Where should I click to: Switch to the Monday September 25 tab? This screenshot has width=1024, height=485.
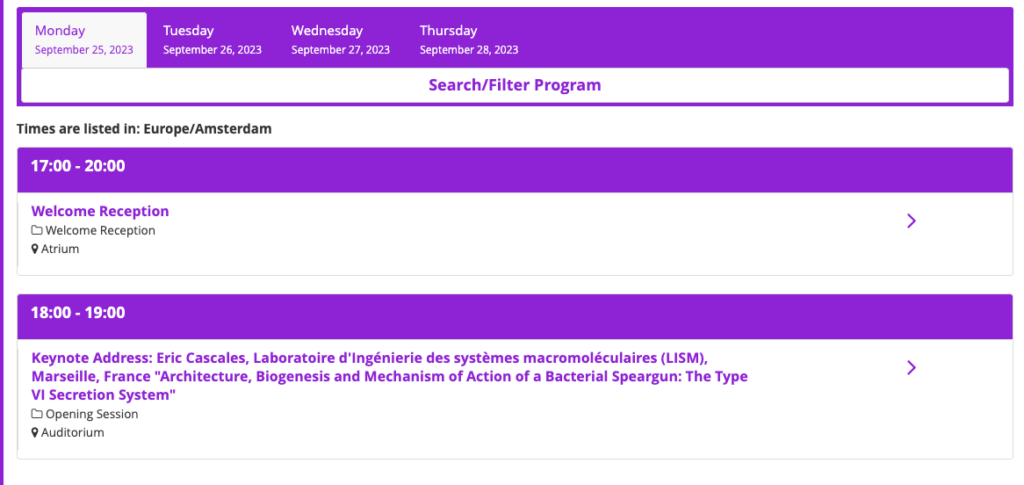tap(84, 40)
